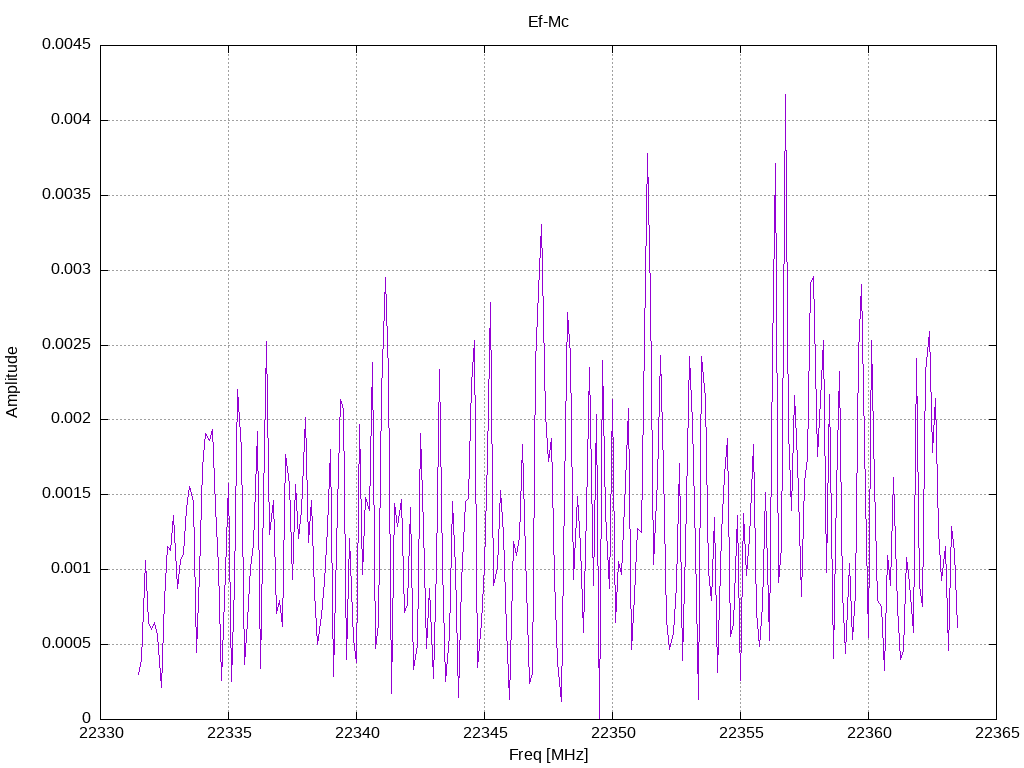Click the 0.001 y-axis tick label
Image resolution: width=1024 pixels, height=768 pixels.
71,568
